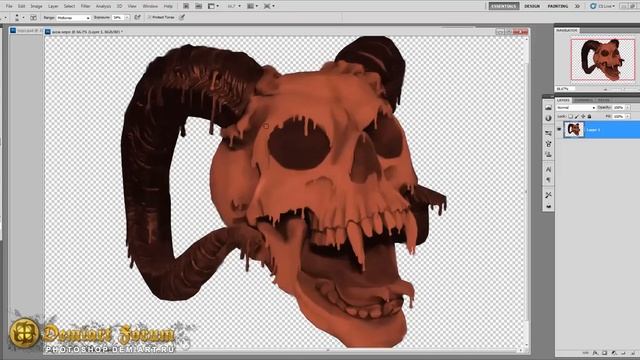Launch Mini Bridge from the application bar
The width and height of the screenshot is (640, 360).
pyautogui.click(x=198, y=6)
